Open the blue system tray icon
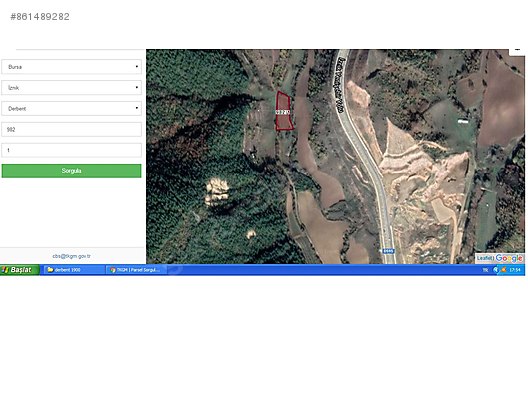This screenshot has width=528, height=396. [495, 270]
